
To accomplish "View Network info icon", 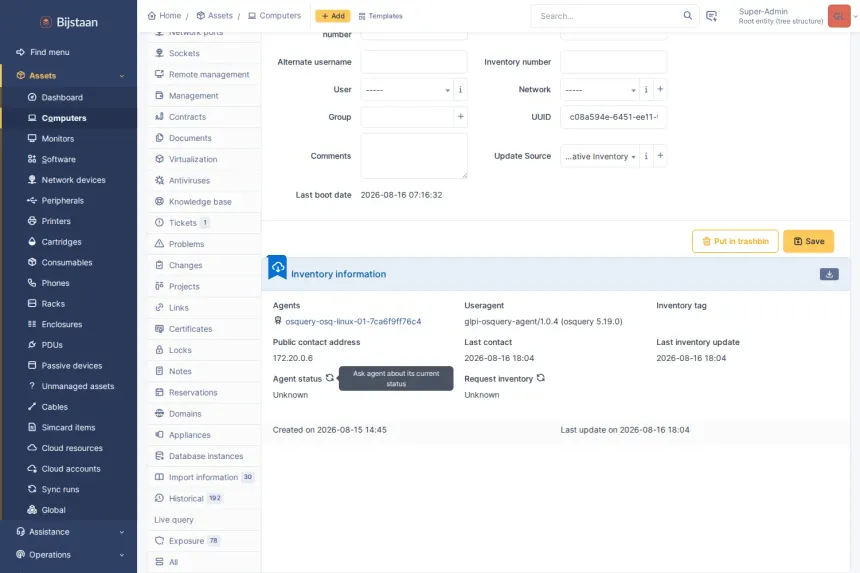I will [646, 89].
